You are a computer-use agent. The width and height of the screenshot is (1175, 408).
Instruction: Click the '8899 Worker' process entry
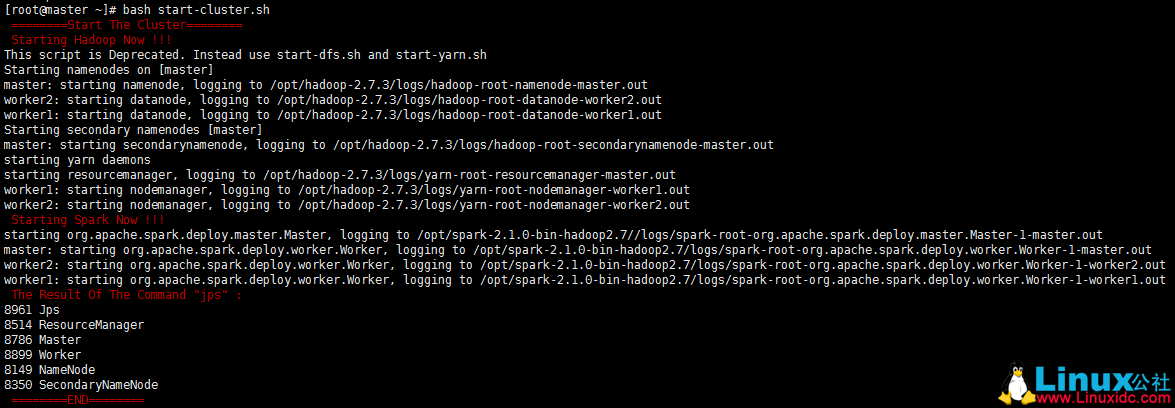tap(42, 355)
